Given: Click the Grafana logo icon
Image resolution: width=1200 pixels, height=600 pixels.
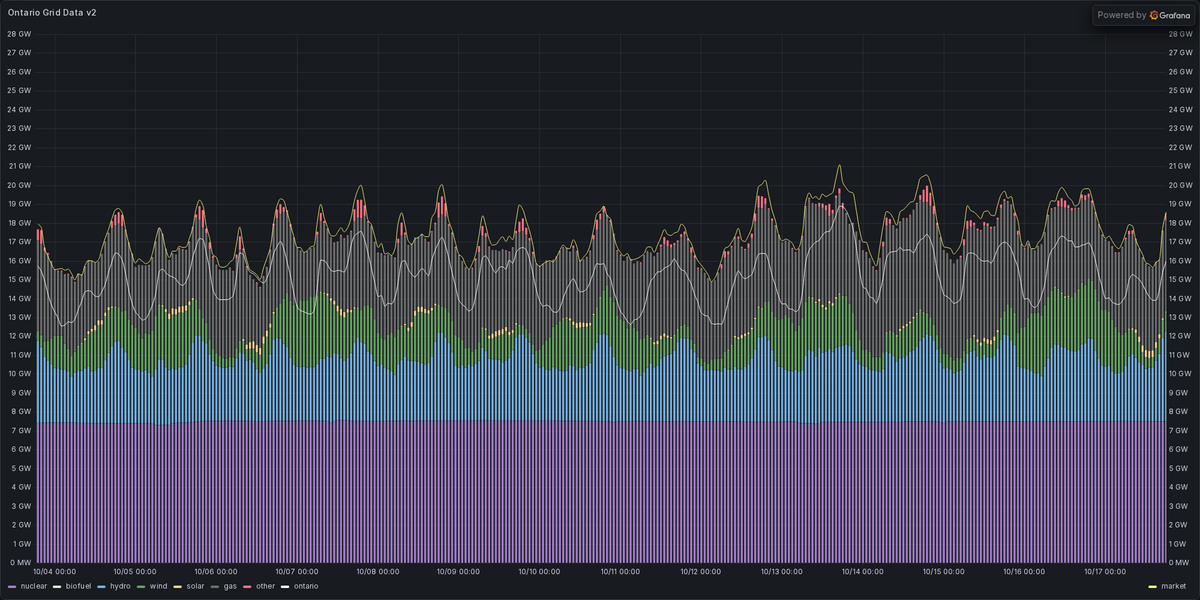Looking at the screenshot, I should coord(1154,15).
